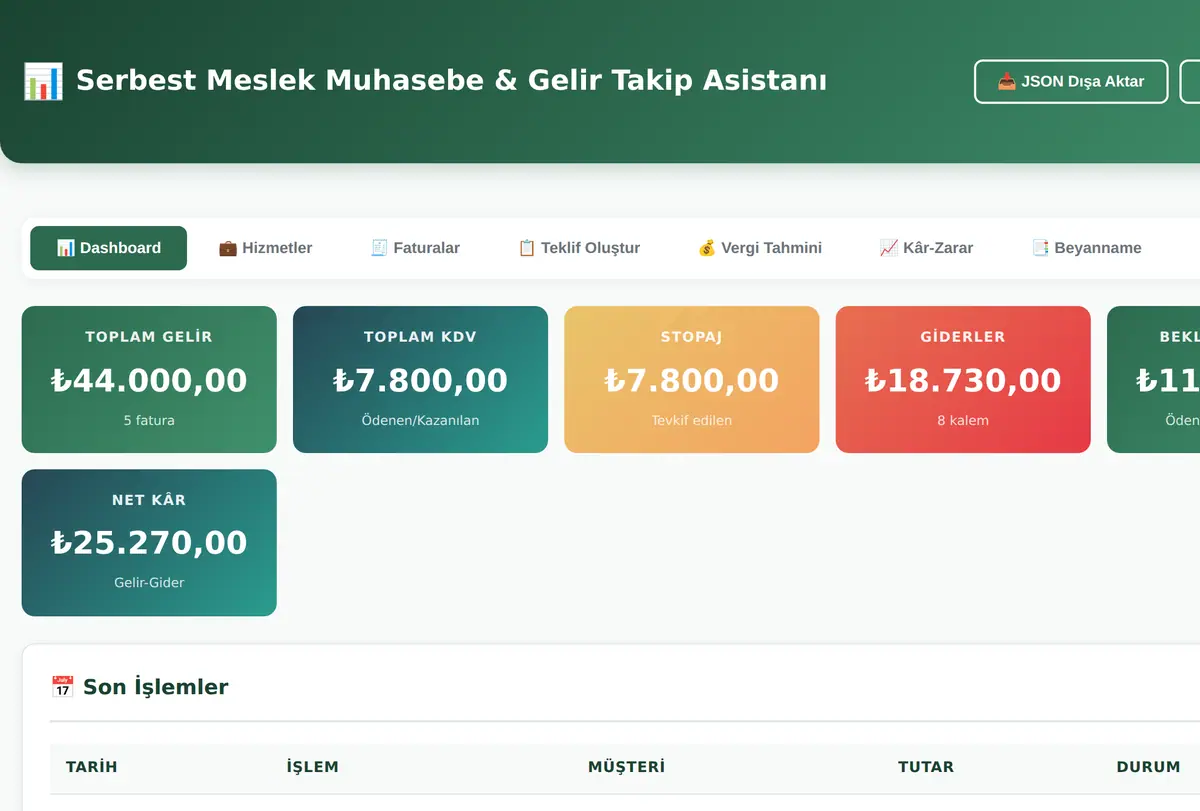
Task: Go to Teklif Oluştur tab
Action: pos(579,248)
